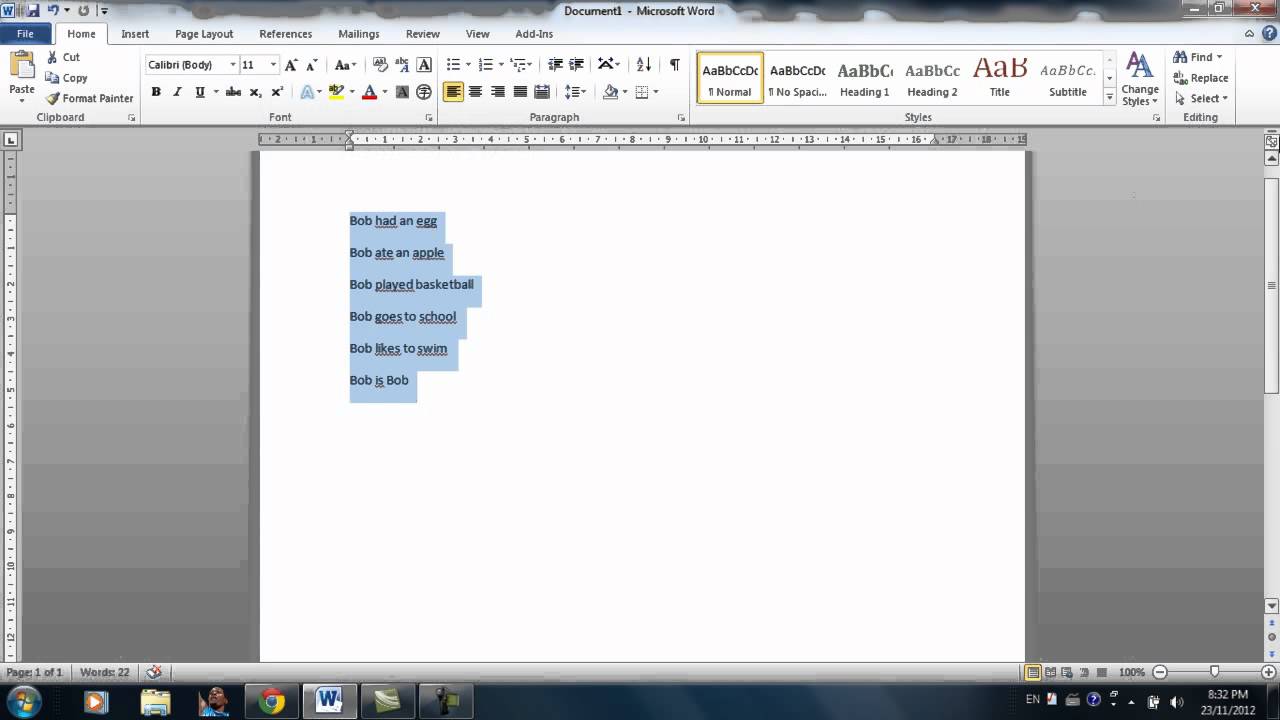The height and width of the screenshot is (720, 1280).
Task: Switch to Print Layout view in status bar
Action: coord(1033,672)
